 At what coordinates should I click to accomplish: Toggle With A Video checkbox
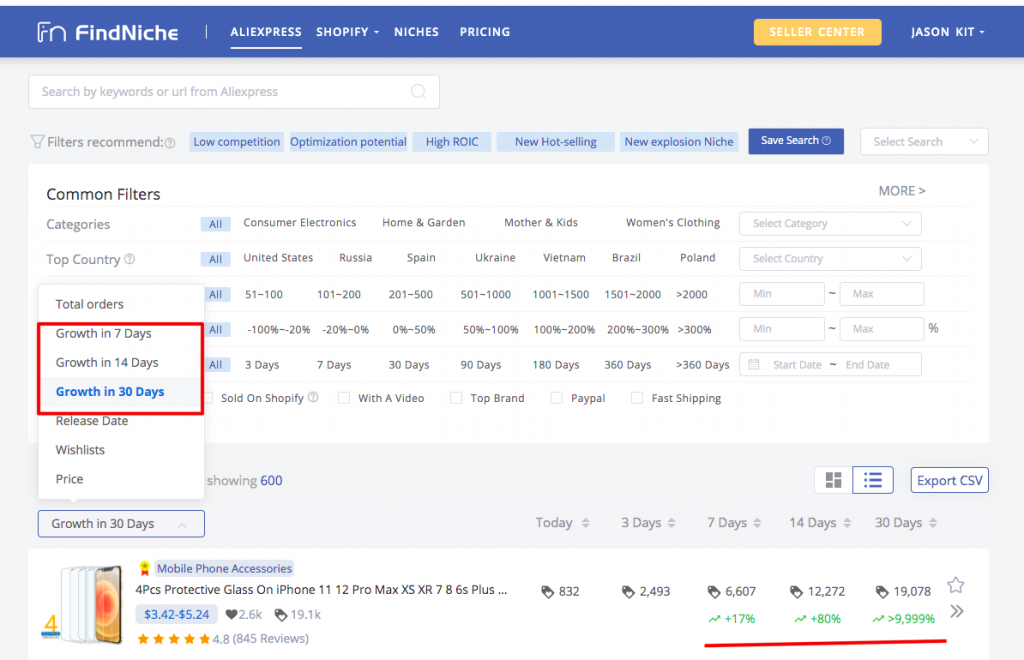pyautogui.click(x=344, y=398)
